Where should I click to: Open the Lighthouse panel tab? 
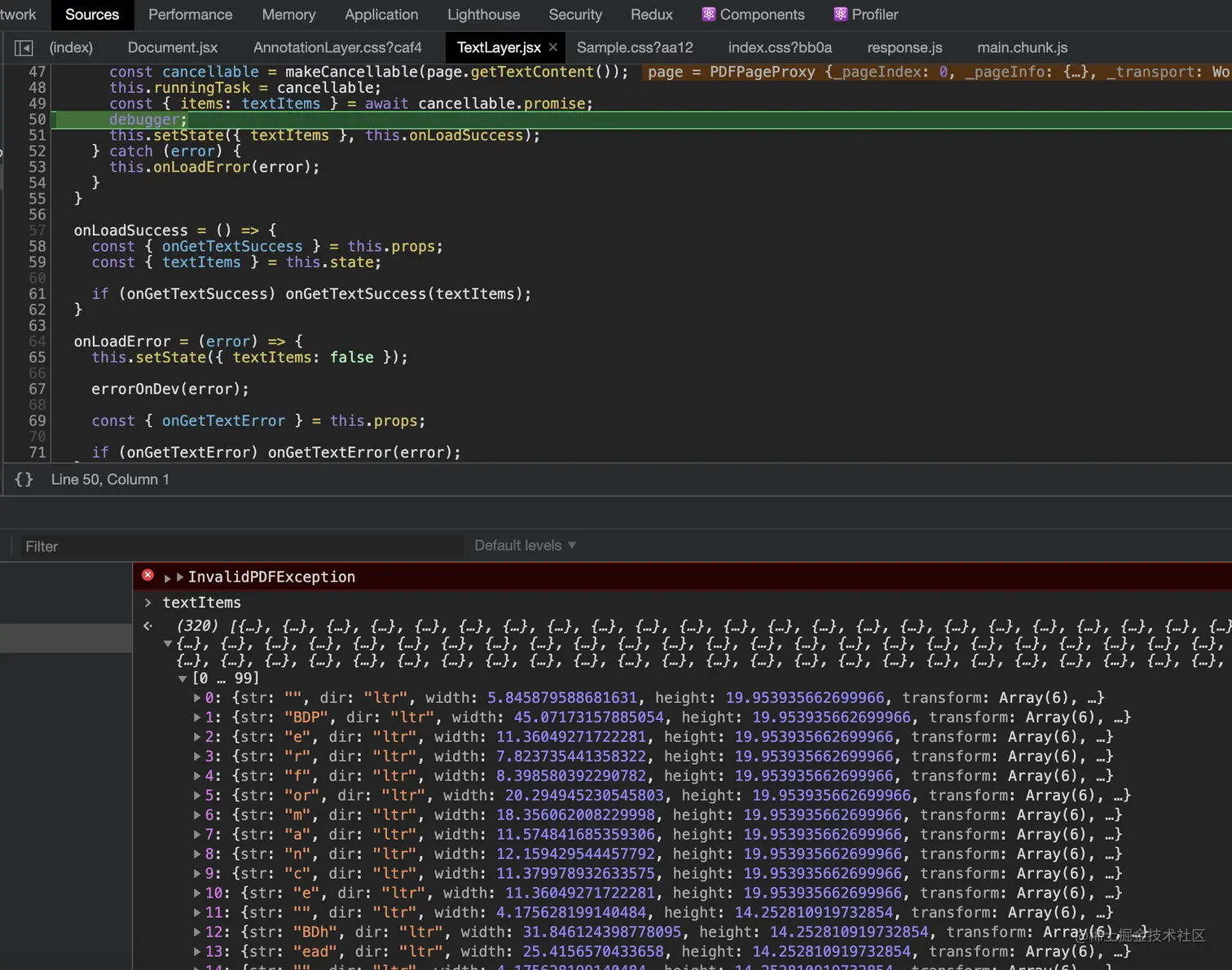(483, 15)
